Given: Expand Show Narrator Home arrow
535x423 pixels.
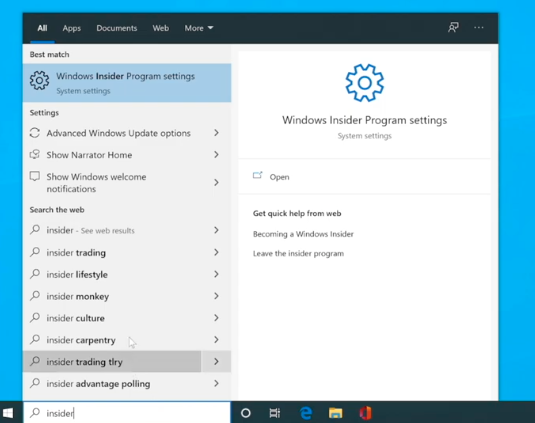Looking at the screenshot, I should pos(216,155).
